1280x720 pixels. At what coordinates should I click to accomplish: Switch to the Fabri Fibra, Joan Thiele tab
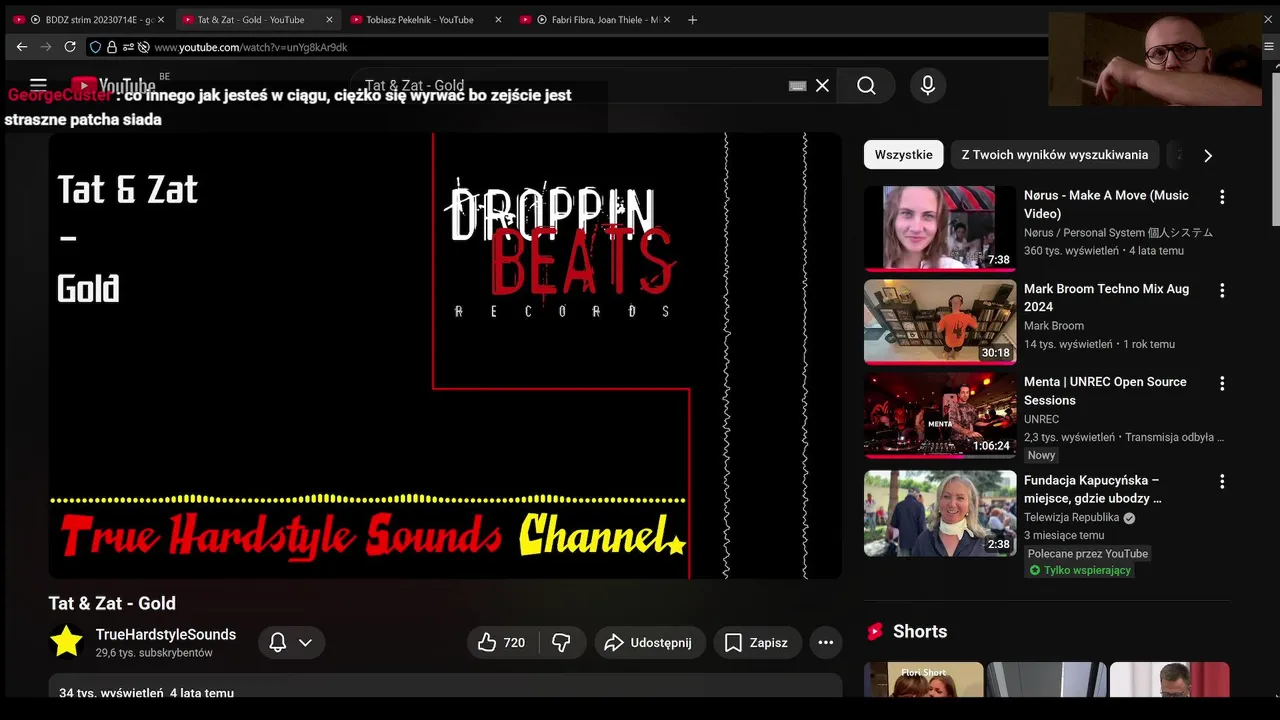(595, 19)
